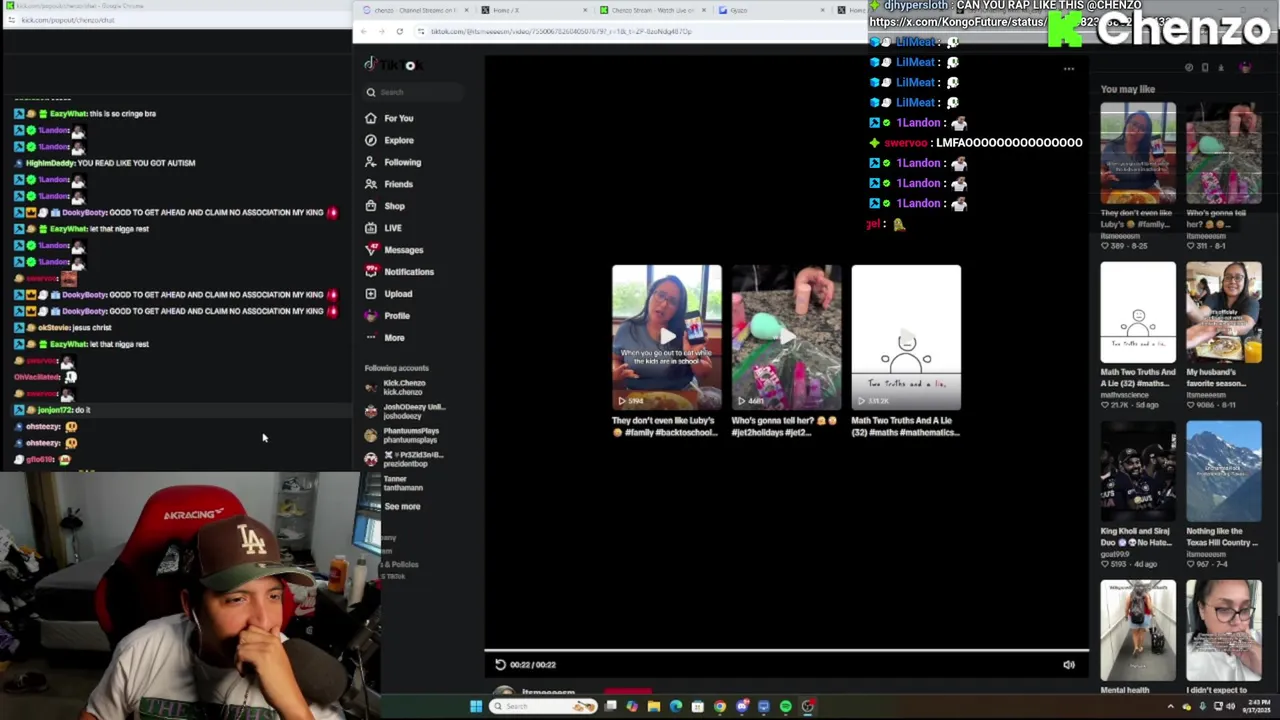Click the TikTok search field
Image resolution: width=1280 pixels, height=720 pixels.
click(414, 92)
